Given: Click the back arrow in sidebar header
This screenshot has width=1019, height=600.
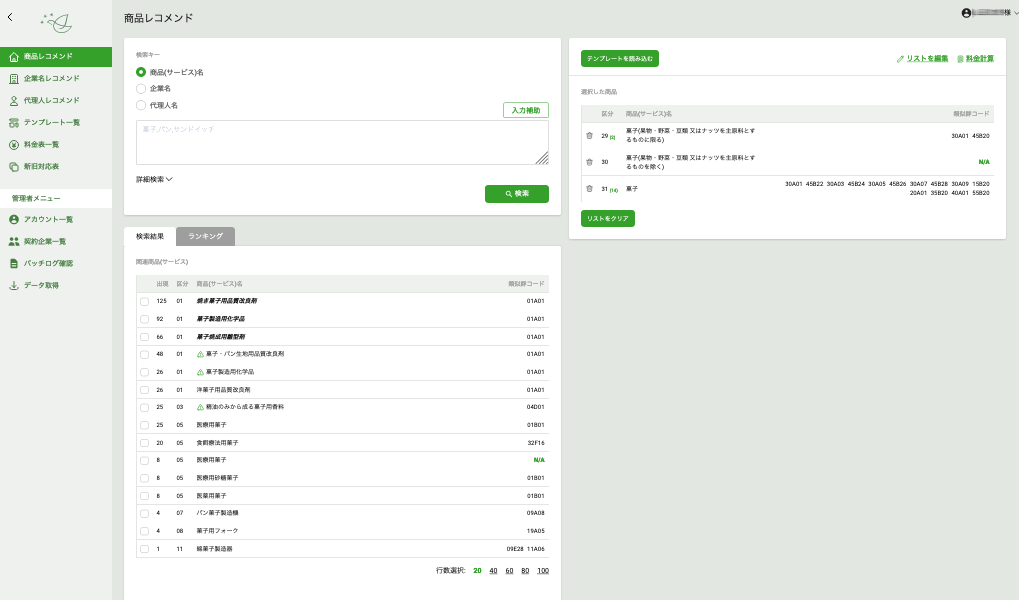Looking at the screenshot, I should 10,17.
